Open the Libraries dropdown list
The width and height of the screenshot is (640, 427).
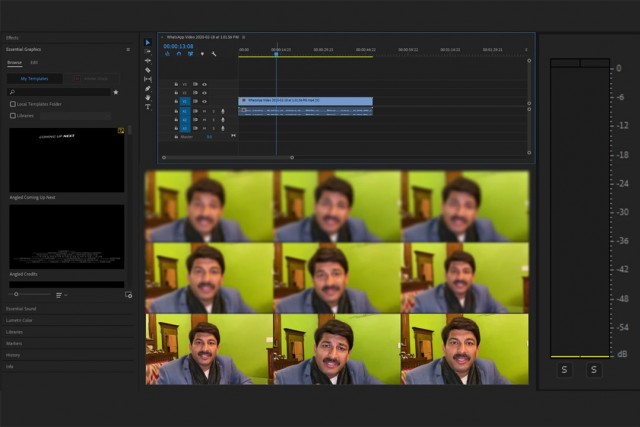click(75, 116)
